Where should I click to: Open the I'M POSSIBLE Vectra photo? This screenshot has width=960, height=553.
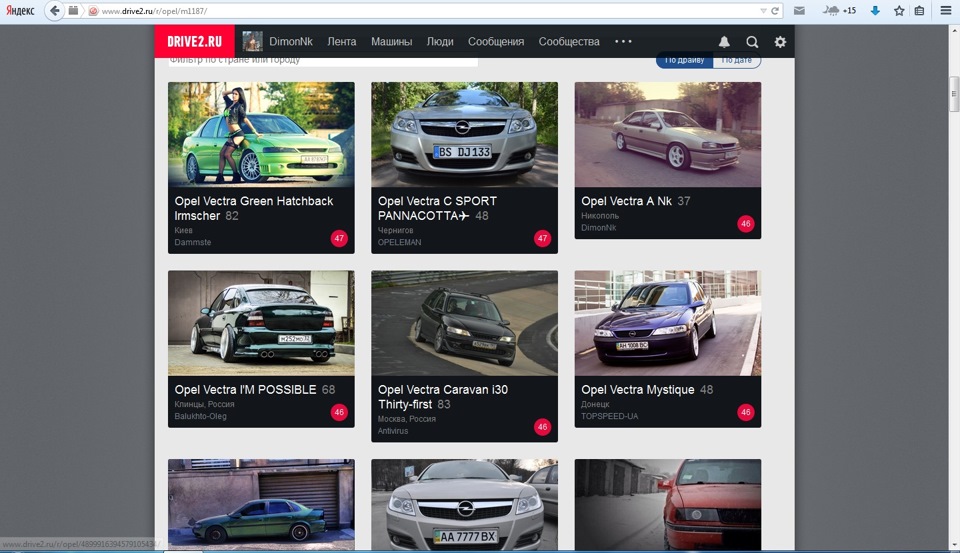coord(261,323)
